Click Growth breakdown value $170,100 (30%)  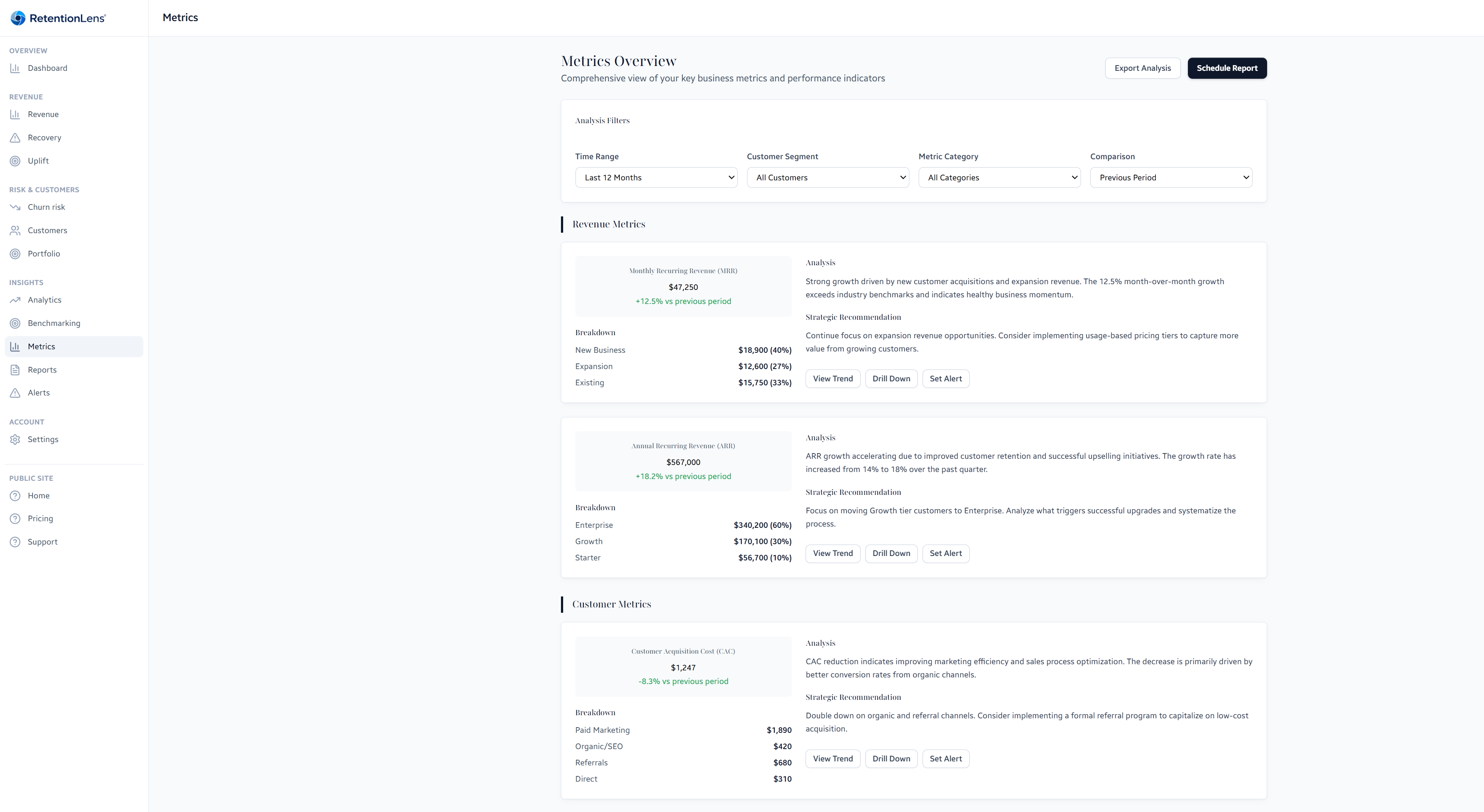(762, 541)
